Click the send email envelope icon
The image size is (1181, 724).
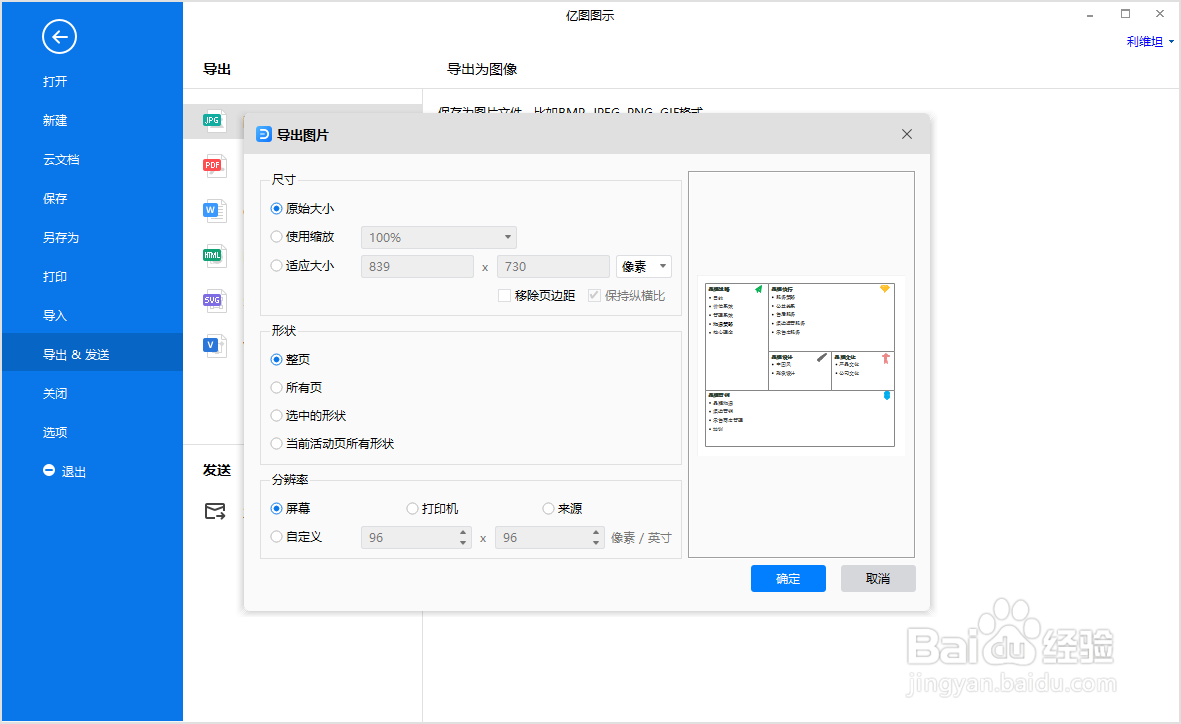point(216,511)
